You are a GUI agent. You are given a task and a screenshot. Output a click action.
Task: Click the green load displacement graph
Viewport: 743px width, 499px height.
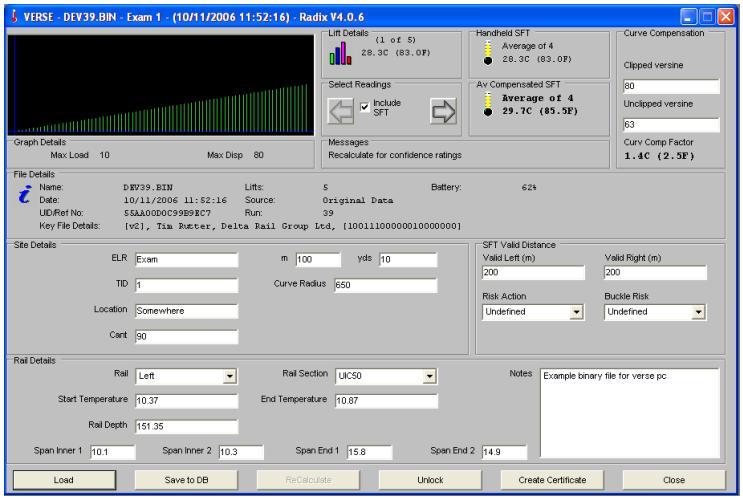(x=161, y=85)
